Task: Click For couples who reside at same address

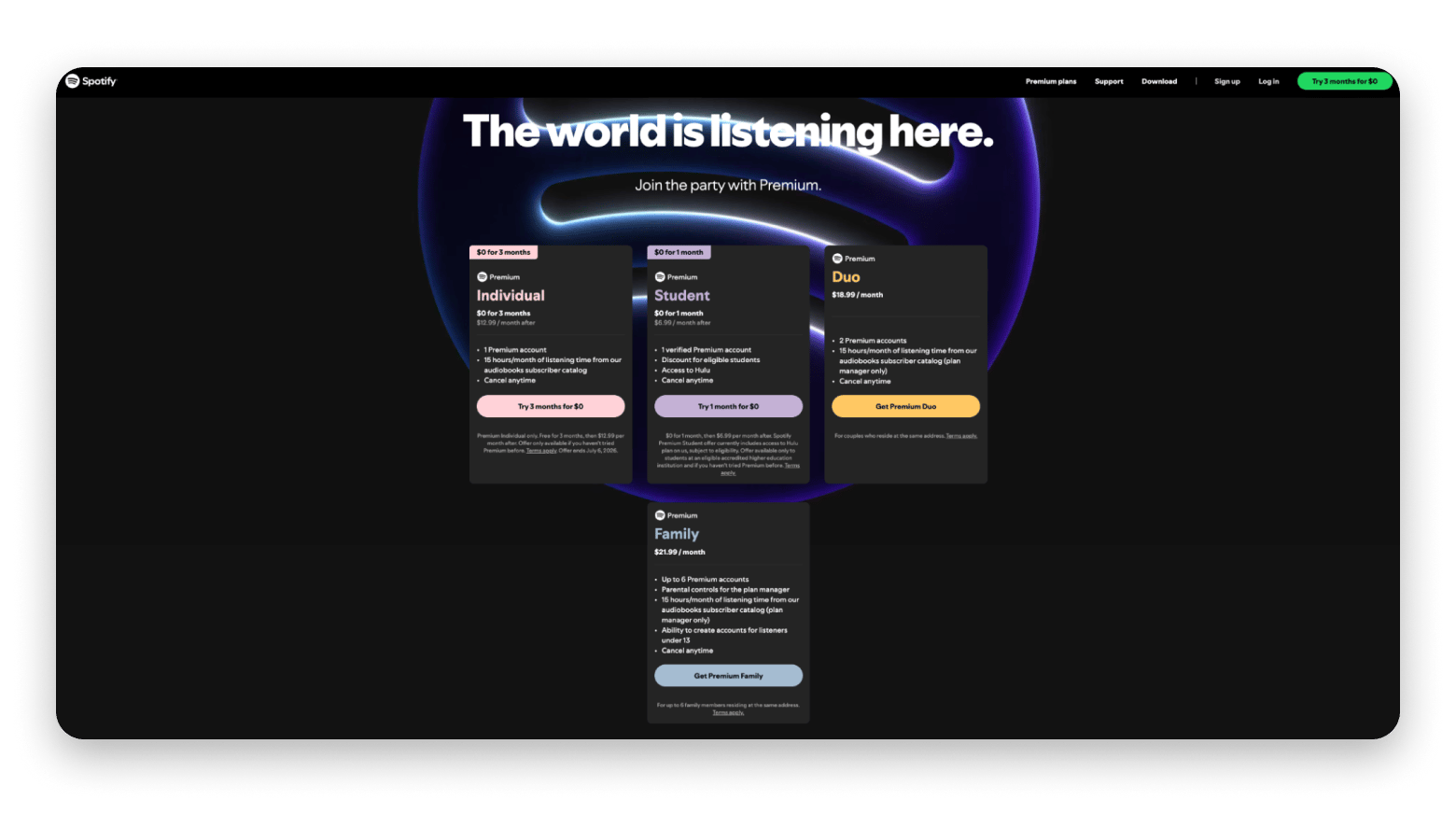Action: [889, 436]
